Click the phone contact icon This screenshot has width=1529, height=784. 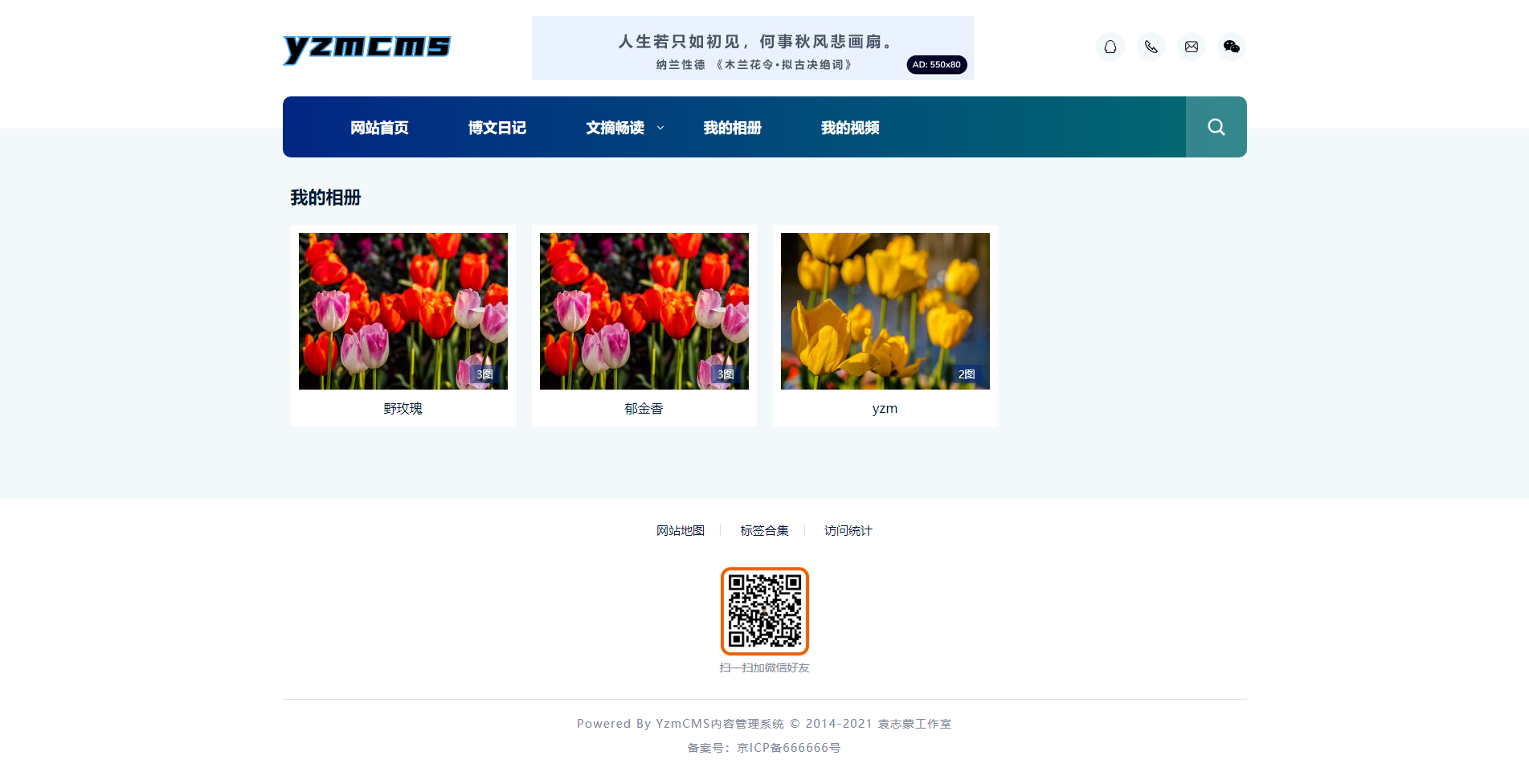pyautogui.click(x=1151, y=47)
